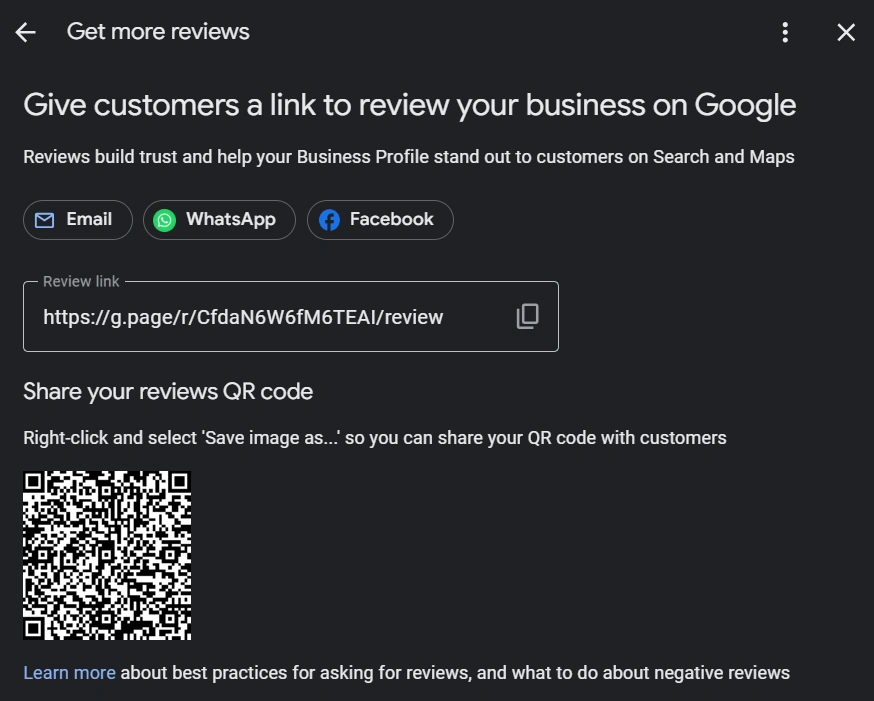
Task: Copy the review link using the copy icon
Action: (x=527, y=316)
